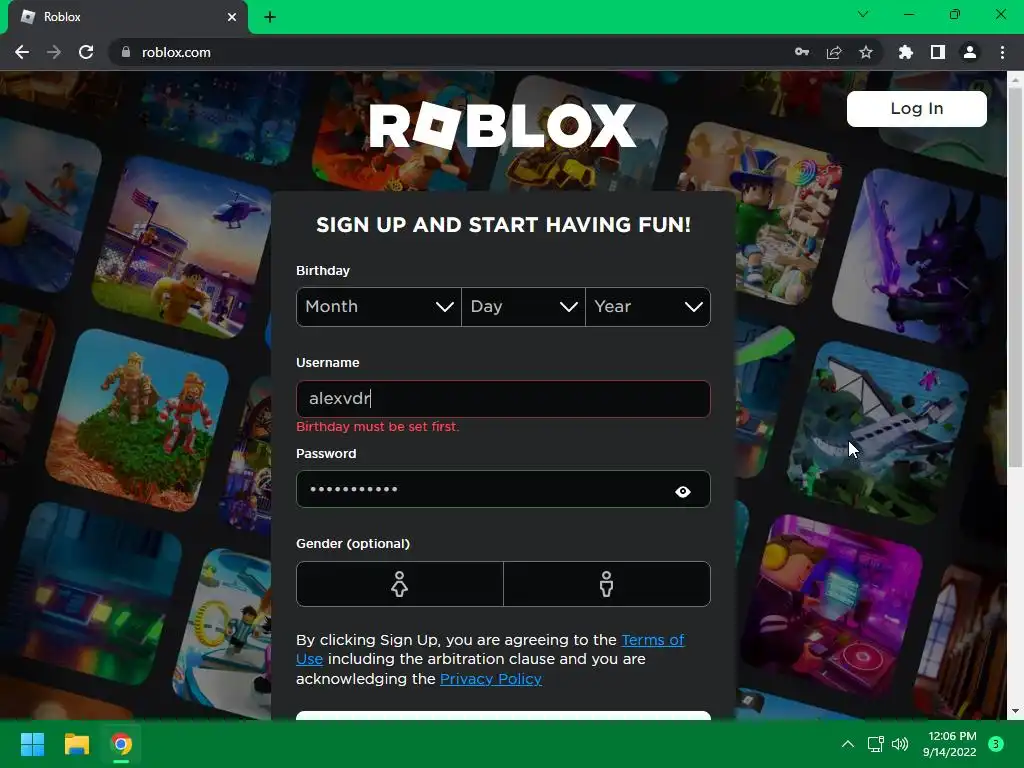This screenshot has width=1024, height=768.
Task: Click the Roblox logo
Action: click(503, 125)
